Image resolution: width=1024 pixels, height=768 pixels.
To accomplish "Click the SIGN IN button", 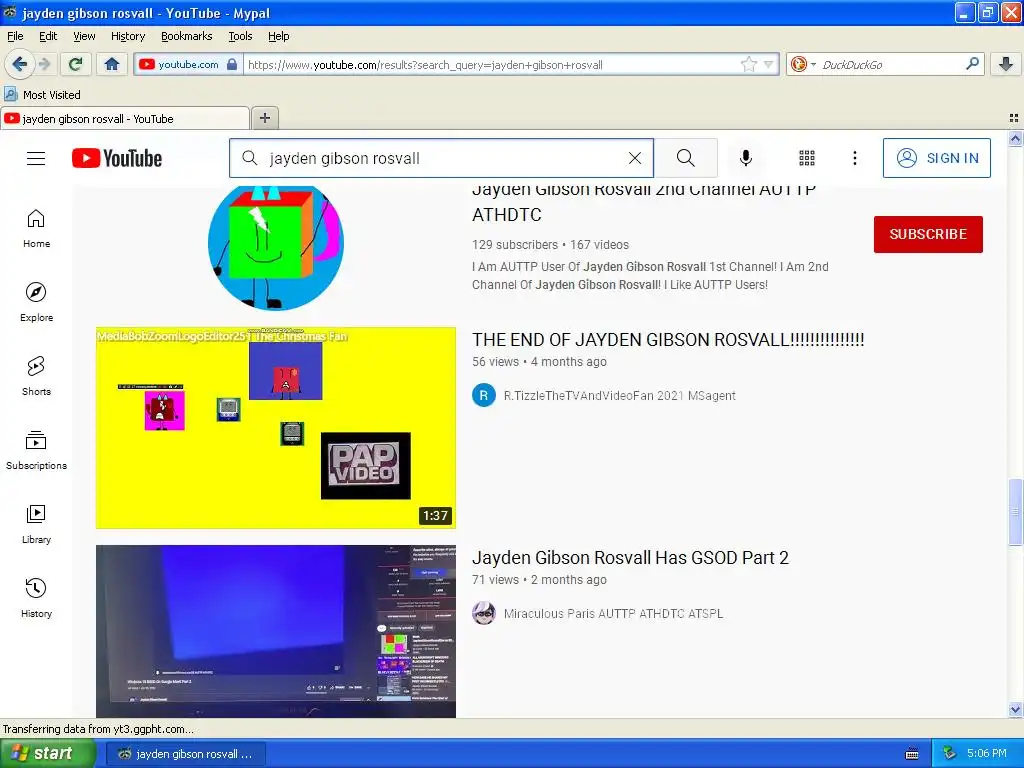I will click(936, 158).
